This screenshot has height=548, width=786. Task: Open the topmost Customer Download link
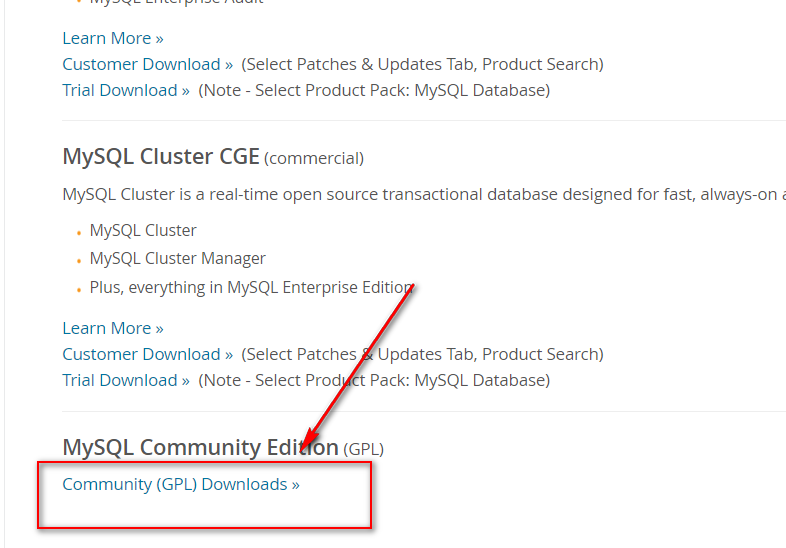[147, 64]
